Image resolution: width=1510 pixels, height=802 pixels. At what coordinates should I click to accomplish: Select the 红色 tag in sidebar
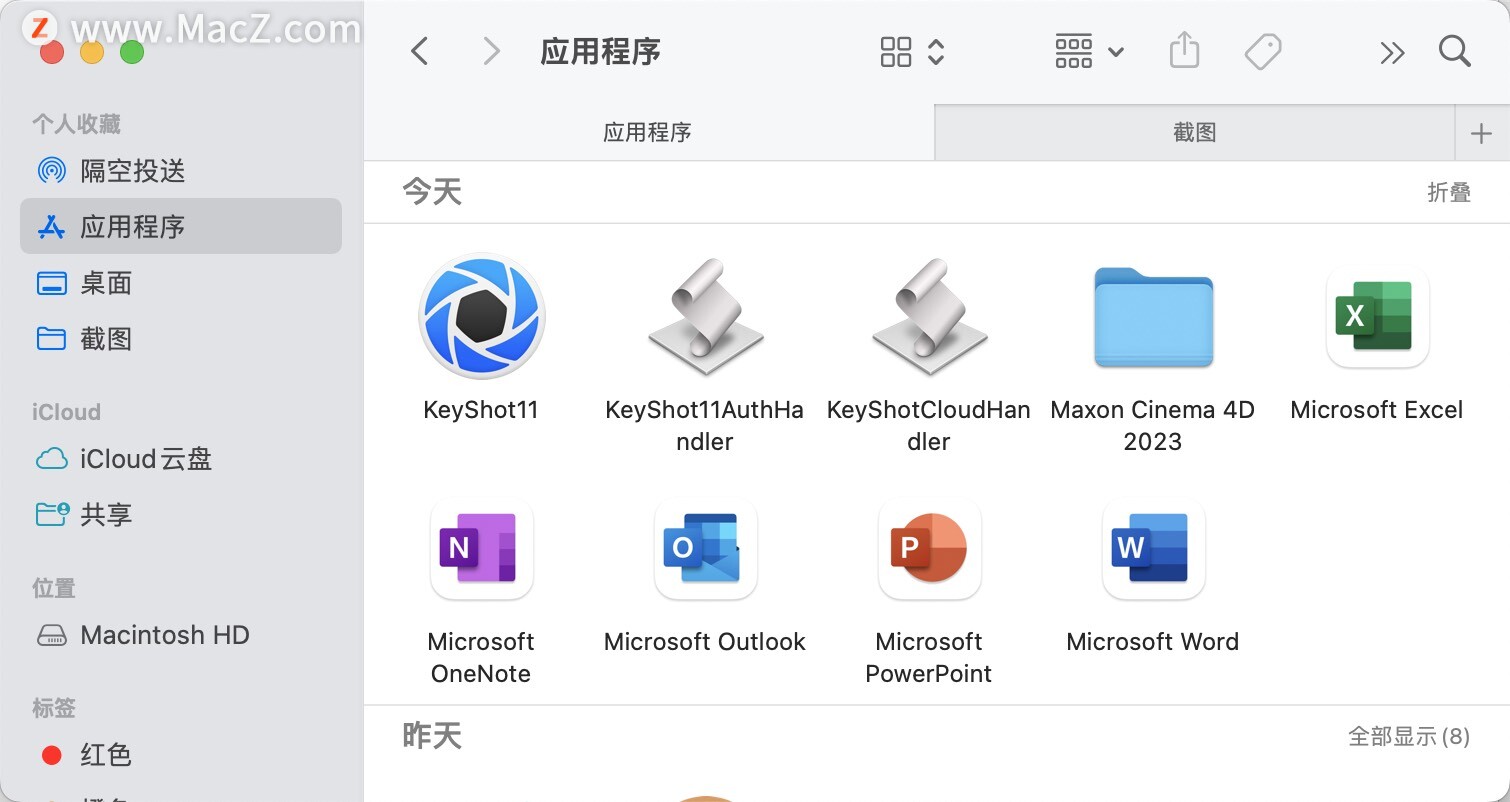click(x=180, y=755)
